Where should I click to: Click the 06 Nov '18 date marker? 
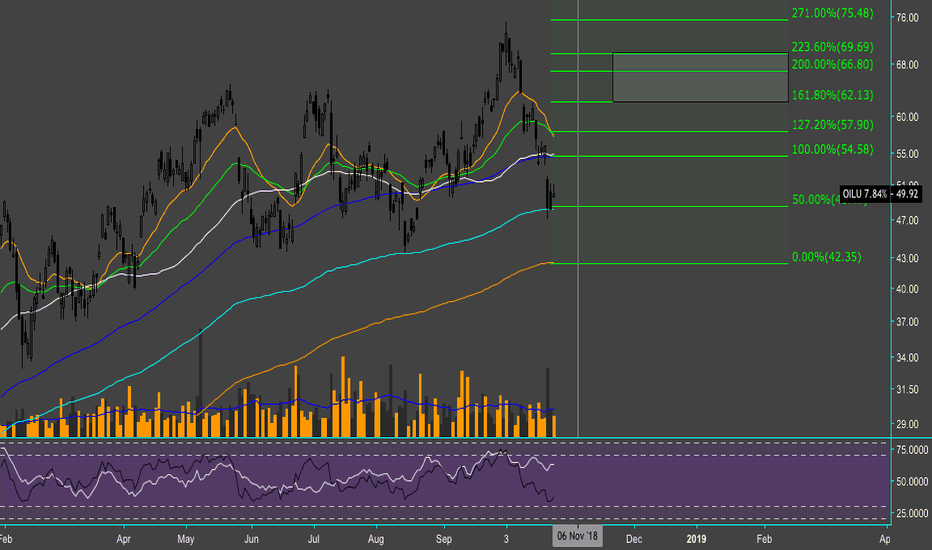tap(577, 536)
